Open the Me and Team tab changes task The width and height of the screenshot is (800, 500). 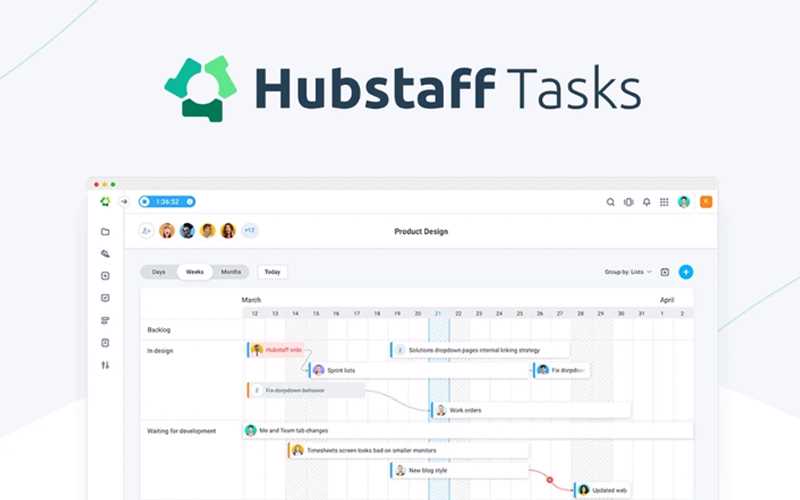pos(468,431)
